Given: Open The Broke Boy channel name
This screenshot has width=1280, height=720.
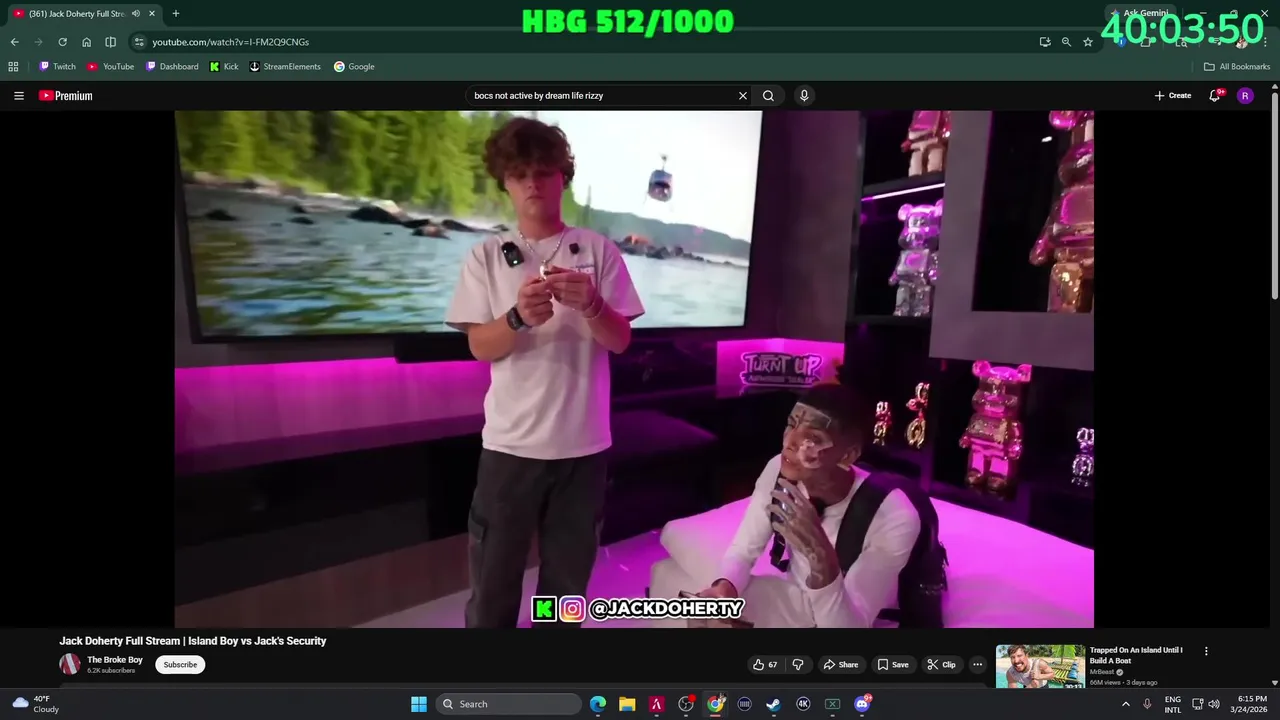Looking at the screenshot, I should [115, 660].
